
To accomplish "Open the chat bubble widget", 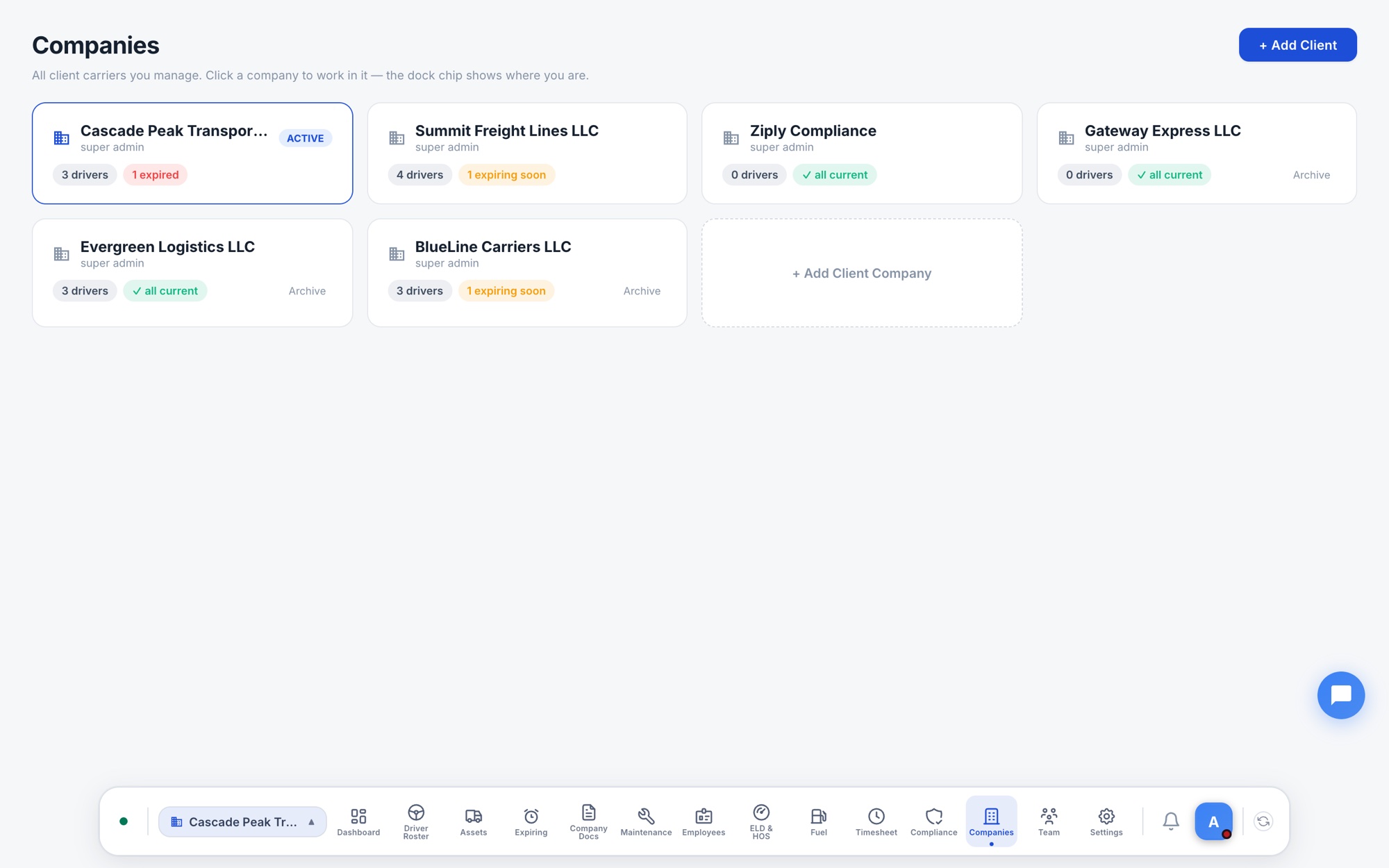I will (x=1341, y=695).
